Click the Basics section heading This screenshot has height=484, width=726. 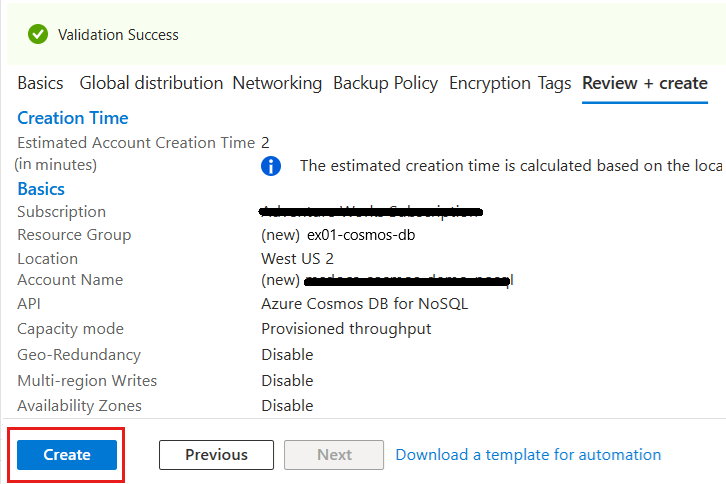[x=41, y=189]
